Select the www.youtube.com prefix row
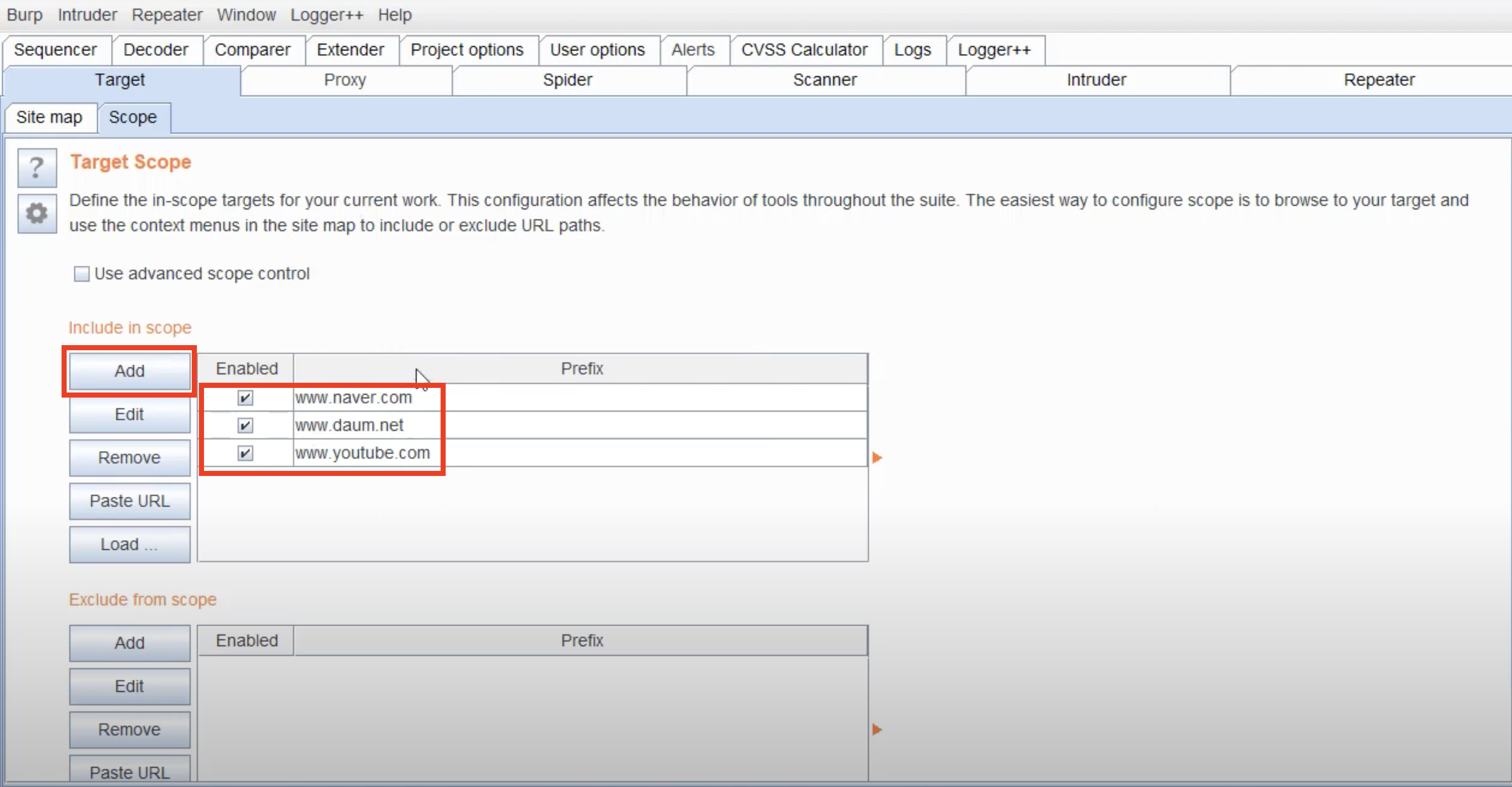Image resolution: width=1512 pixels, height=787 pixels. tap(528, 453)
